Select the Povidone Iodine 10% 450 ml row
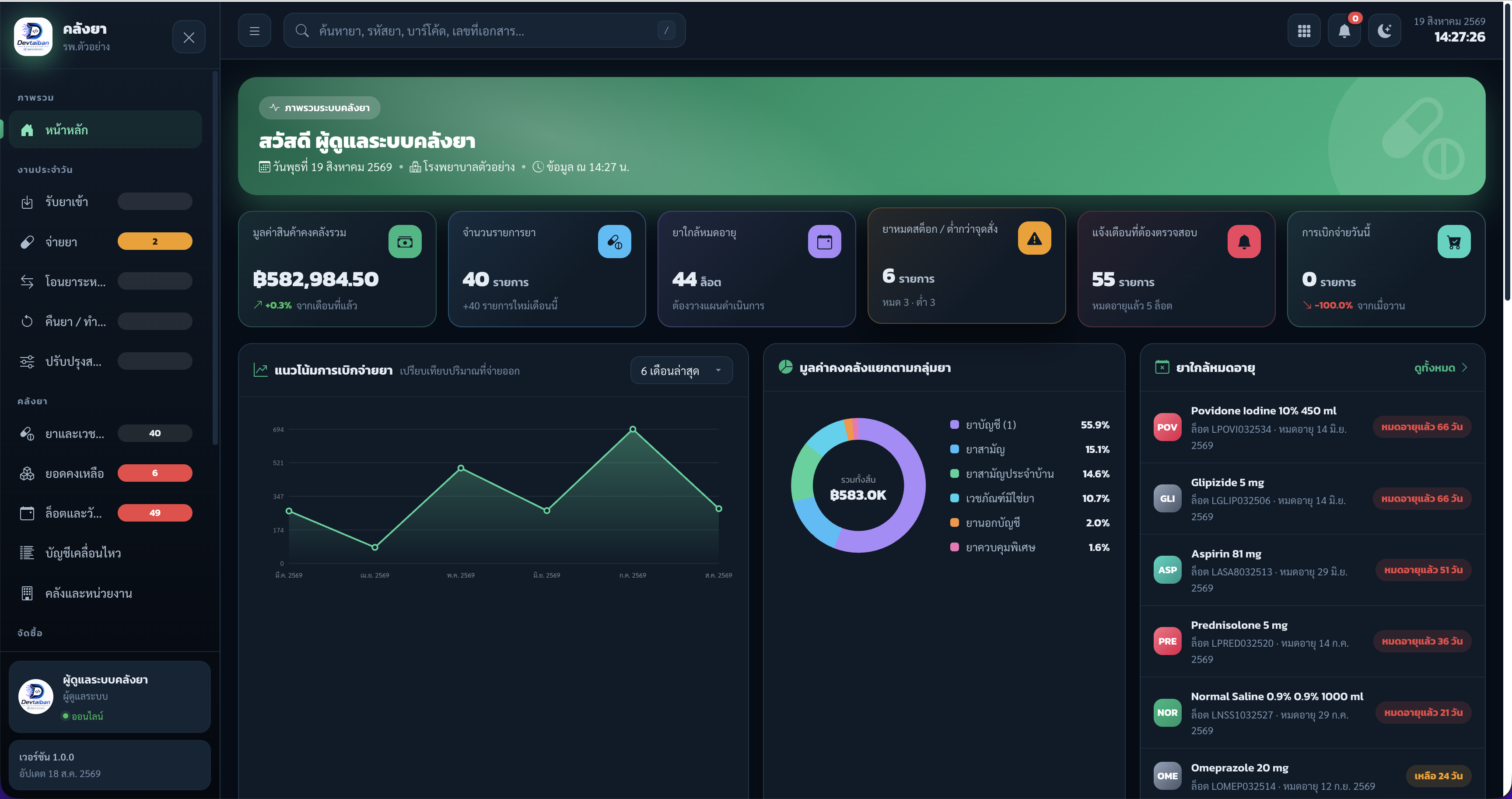 1312,428
